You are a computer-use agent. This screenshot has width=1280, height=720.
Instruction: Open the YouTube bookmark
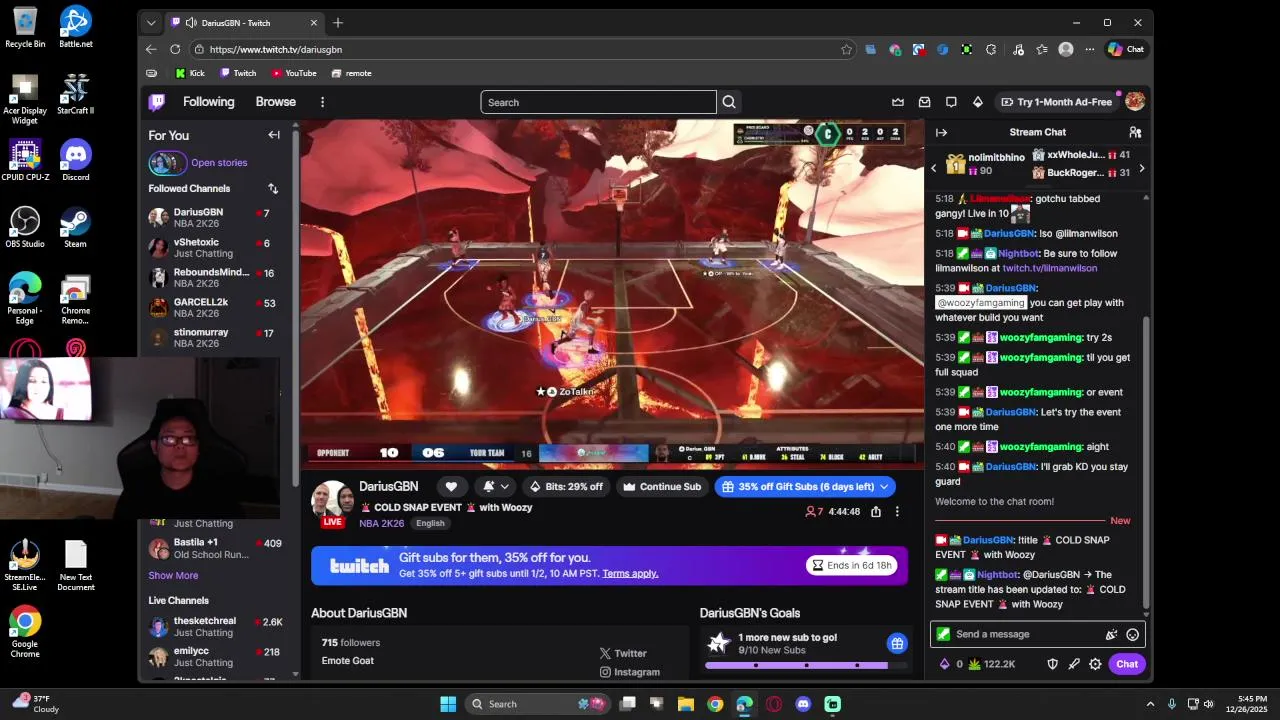(294, 73)
